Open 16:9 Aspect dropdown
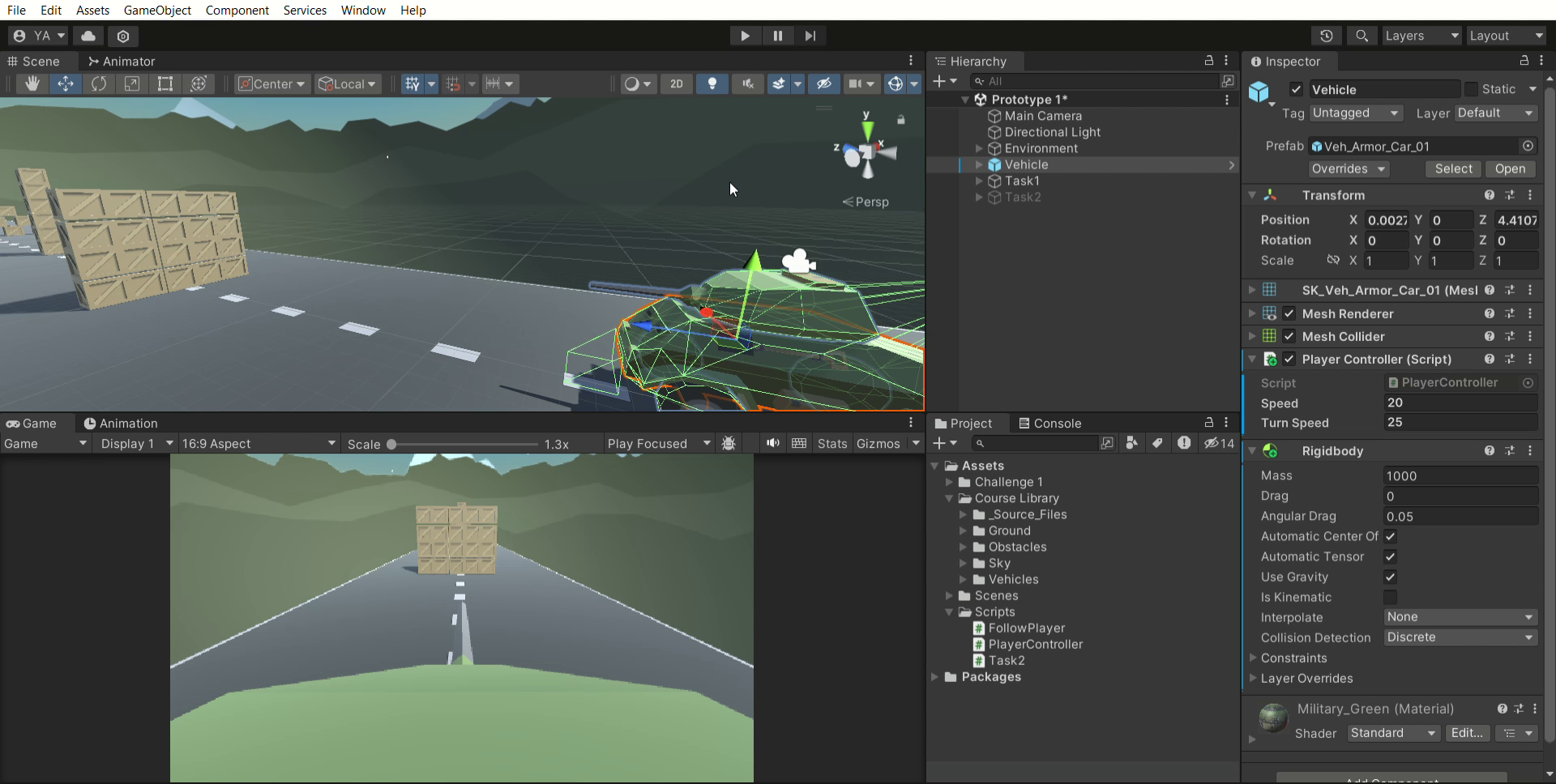The height and width of the screenshot is (784, 1556). coord(258,443)
